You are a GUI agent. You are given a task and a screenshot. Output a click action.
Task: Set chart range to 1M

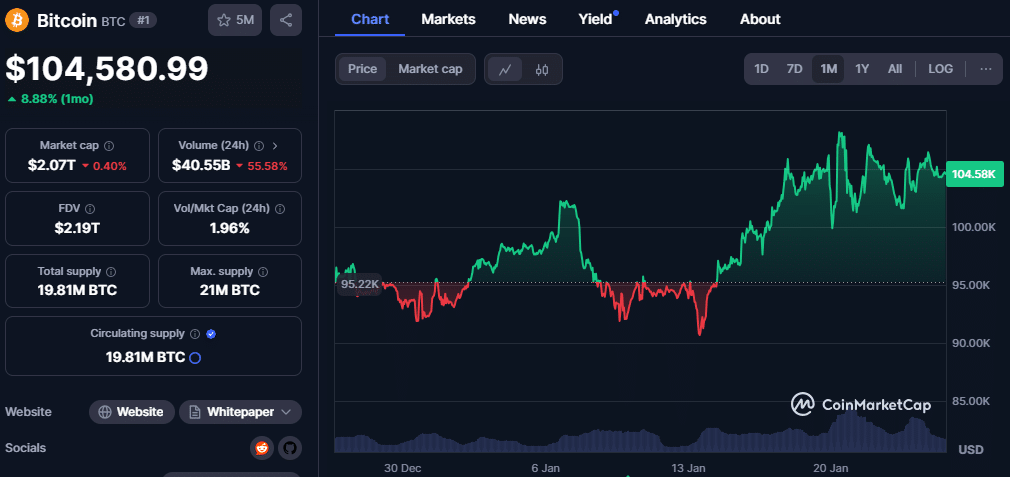point(828,69)
